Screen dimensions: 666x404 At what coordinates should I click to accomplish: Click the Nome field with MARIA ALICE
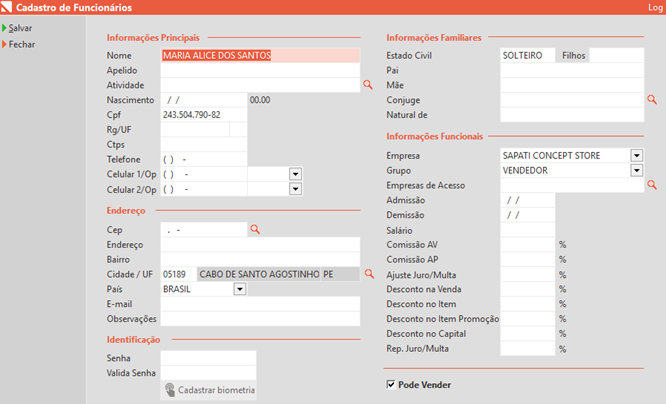pos(260,56)
